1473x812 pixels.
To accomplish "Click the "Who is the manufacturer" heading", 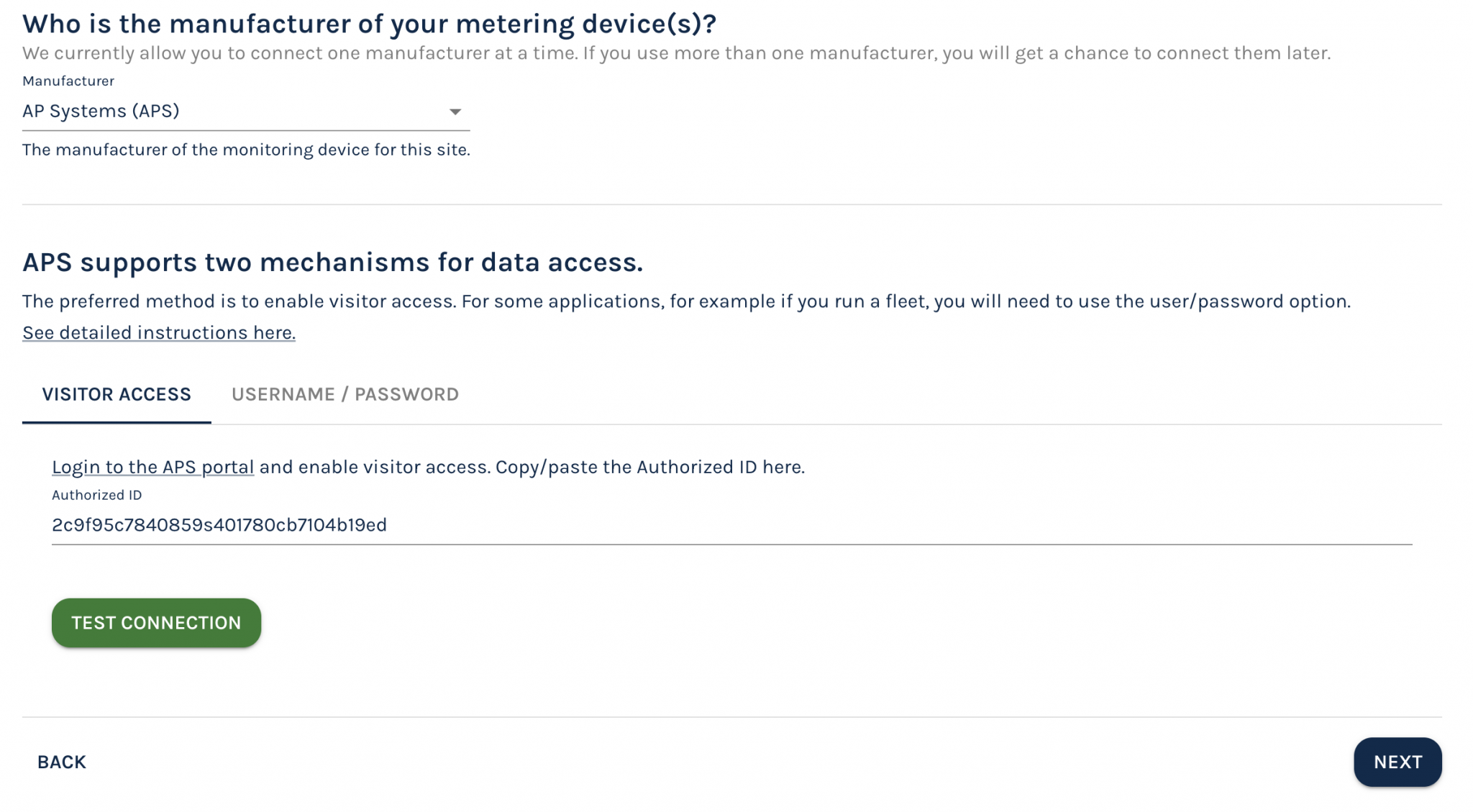I will click(369, 24).
